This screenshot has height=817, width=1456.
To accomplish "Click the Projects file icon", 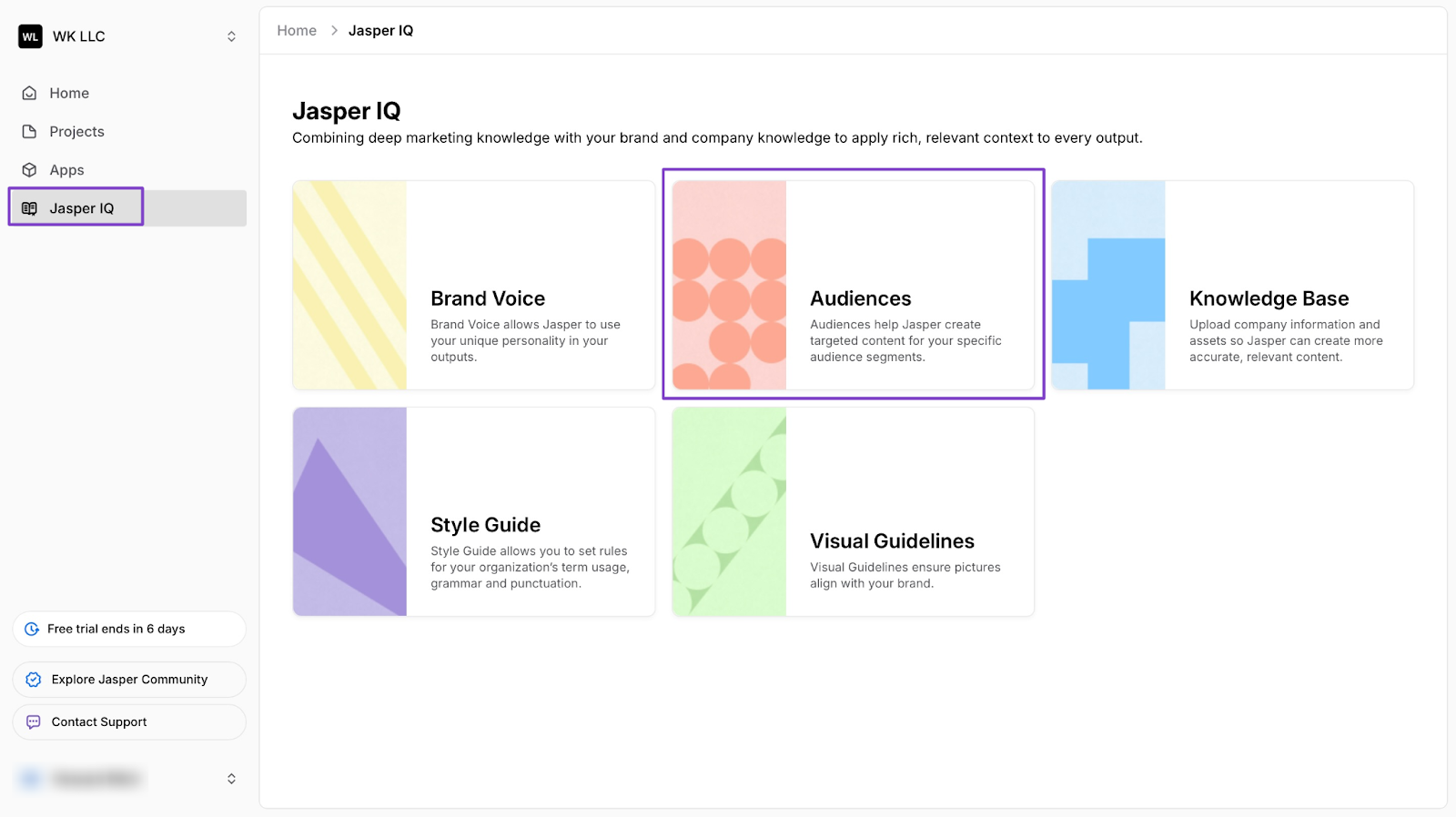I will pyautogui.click(x=29, y=132).
